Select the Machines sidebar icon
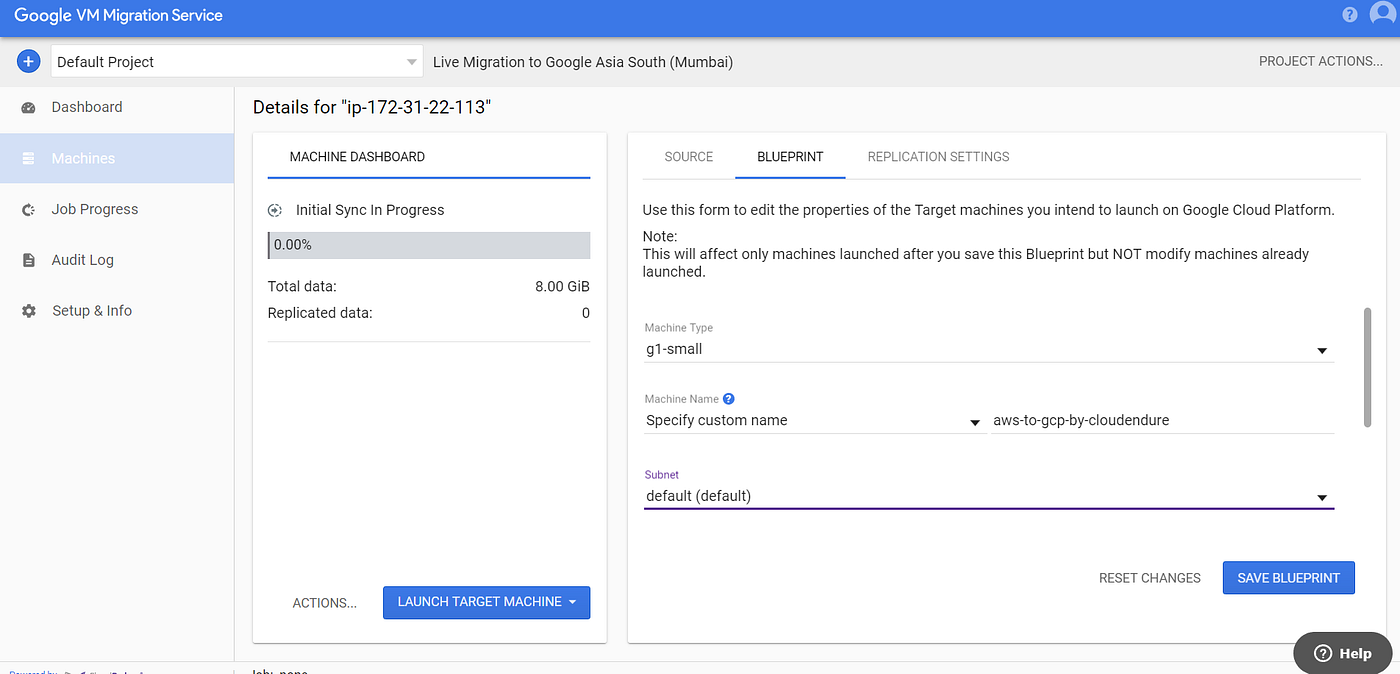The width and height of the screenshot is (1400, 674). click(29, 158)
